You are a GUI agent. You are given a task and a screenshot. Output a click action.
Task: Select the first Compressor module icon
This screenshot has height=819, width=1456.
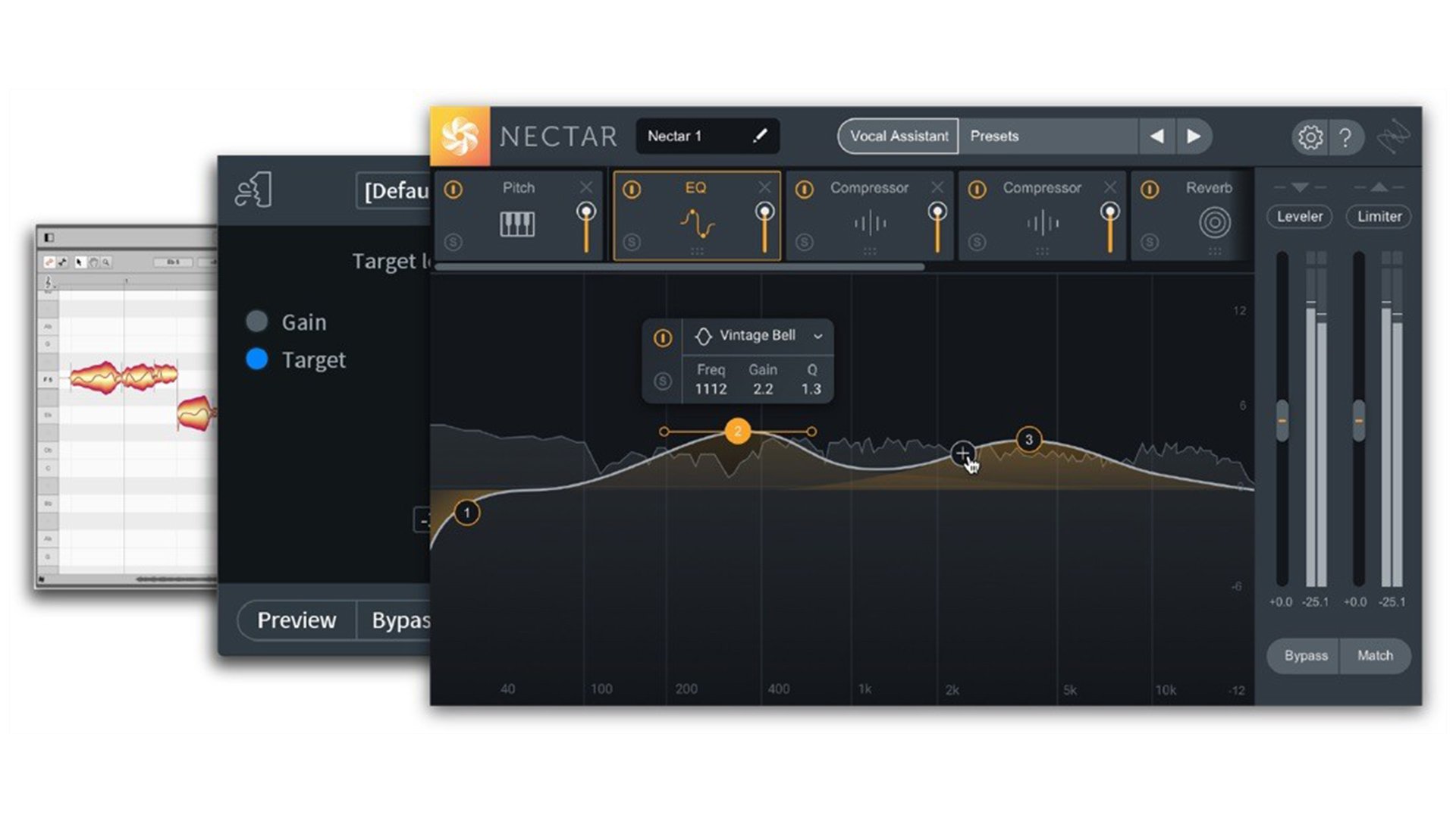pyautogui.click(x=871, y=224)
